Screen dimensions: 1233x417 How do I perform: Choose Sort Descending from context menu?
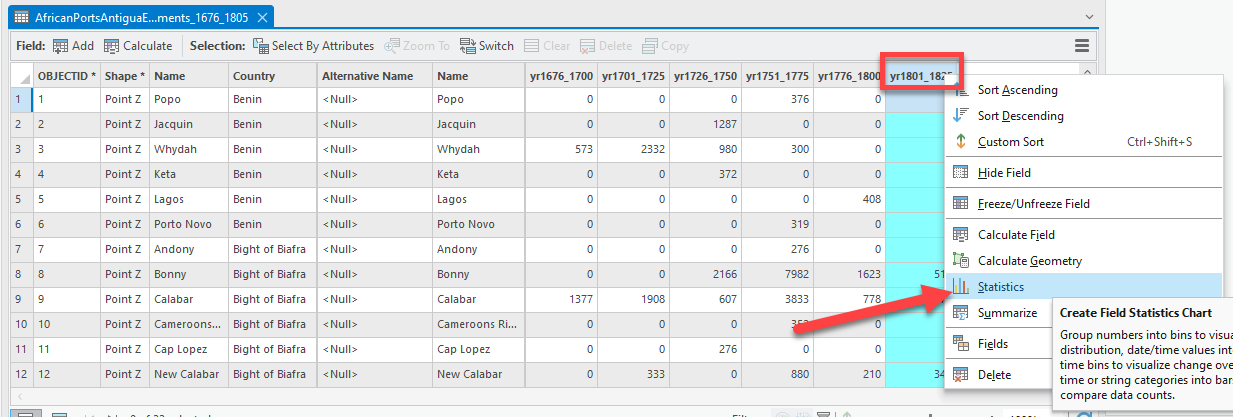1020,116
